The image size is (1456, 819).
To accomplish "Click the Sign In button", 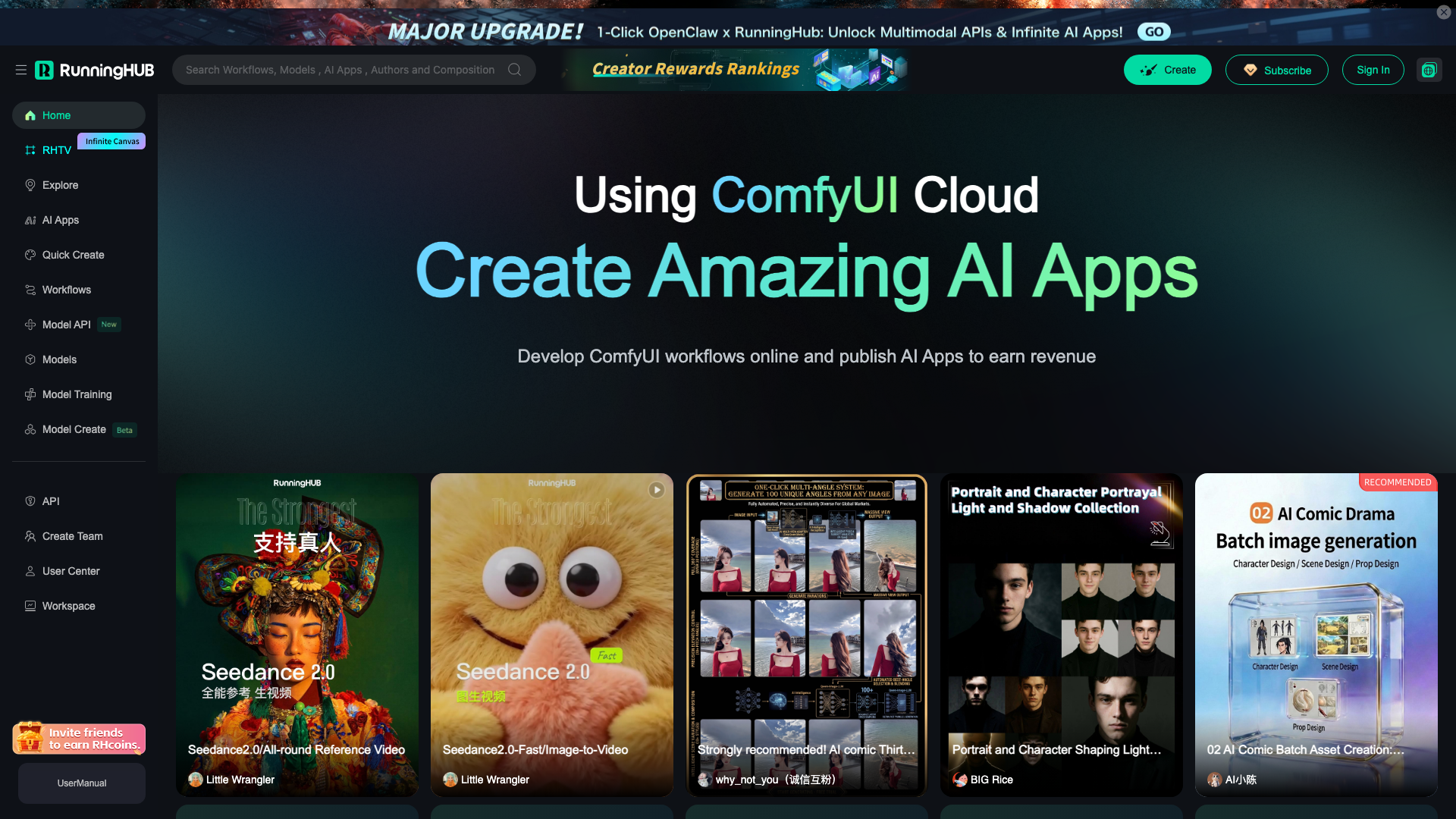I will click(x=1373, y=70).
